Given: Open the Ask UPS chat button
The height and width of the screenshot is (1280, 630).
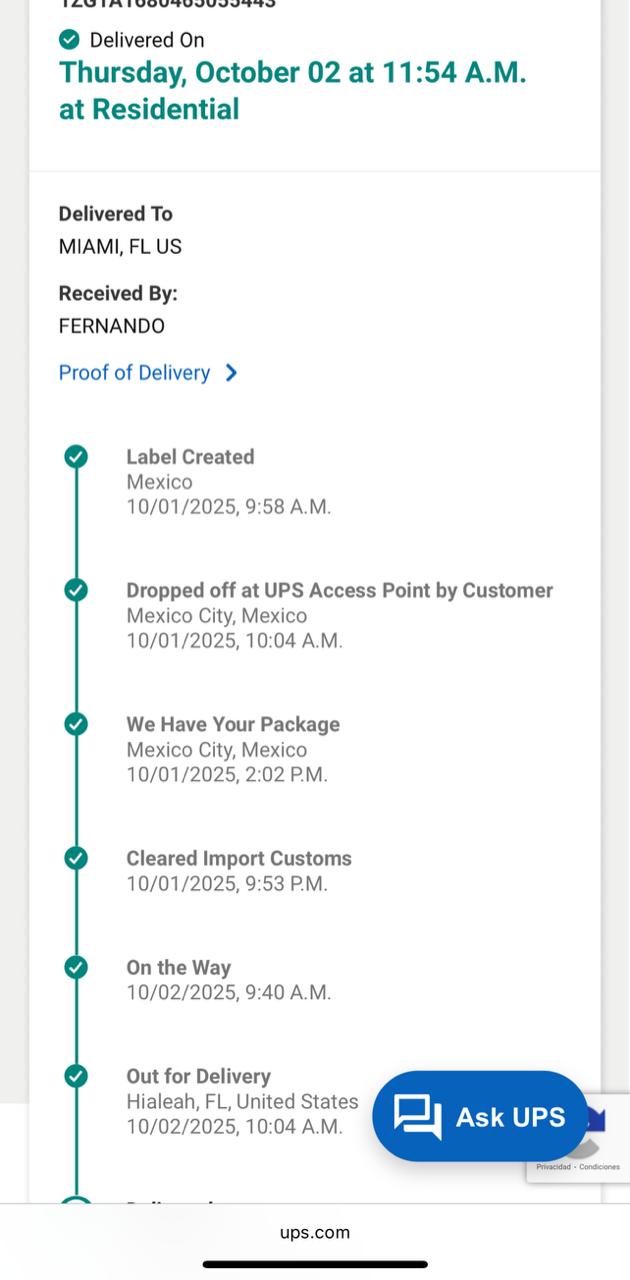Looking at the screenshot, I should coord(480,1116).
